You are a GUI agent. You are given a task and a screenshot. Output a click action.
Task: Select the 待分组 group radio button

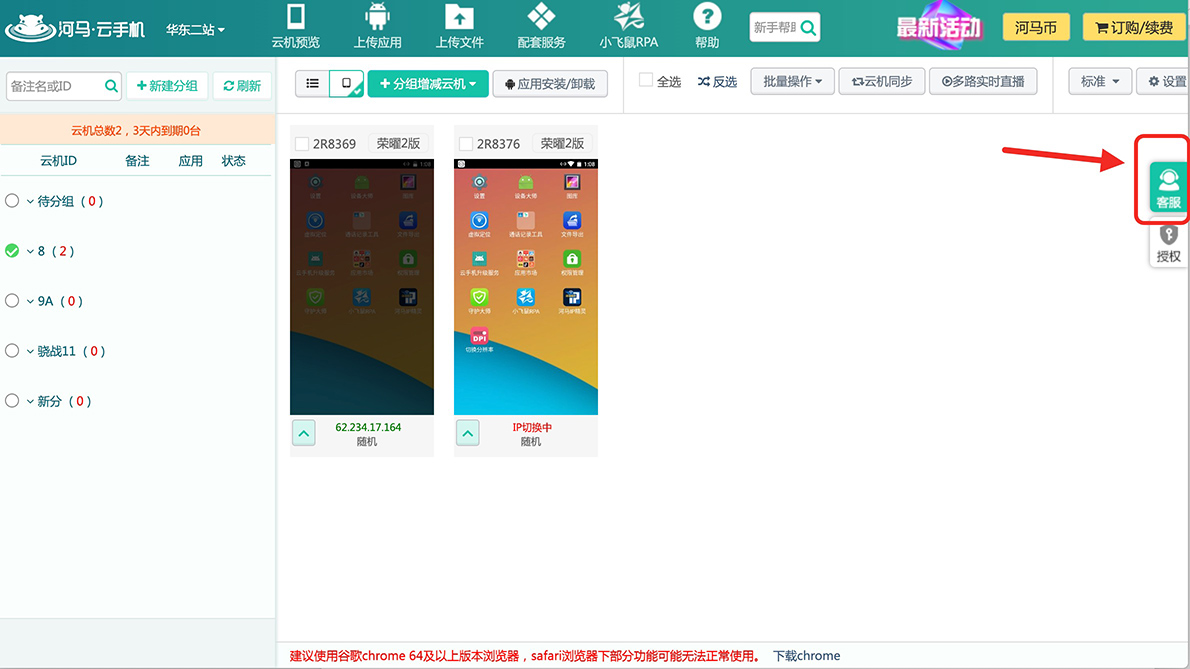[12, 201]
